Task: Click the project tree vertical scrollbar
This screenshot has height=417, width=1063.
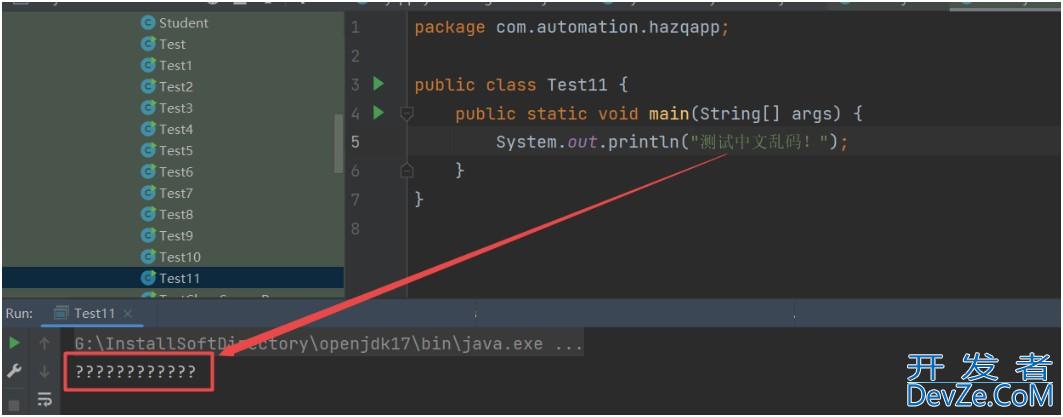Action: tap(338, 143)
